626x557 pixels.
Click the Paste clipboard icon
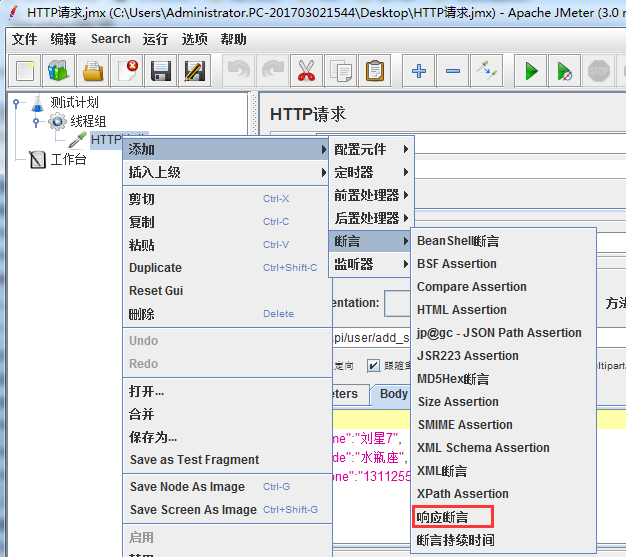click(x=374, y=71)
